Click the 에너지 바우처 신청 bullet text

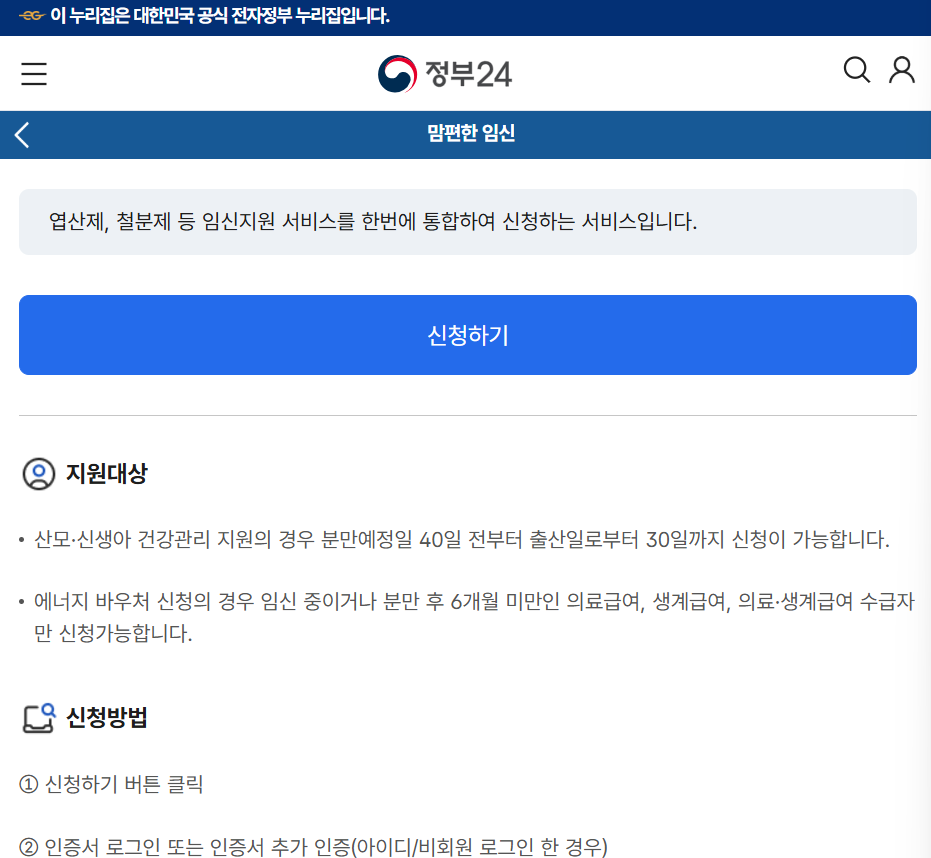tap(474, 618)
